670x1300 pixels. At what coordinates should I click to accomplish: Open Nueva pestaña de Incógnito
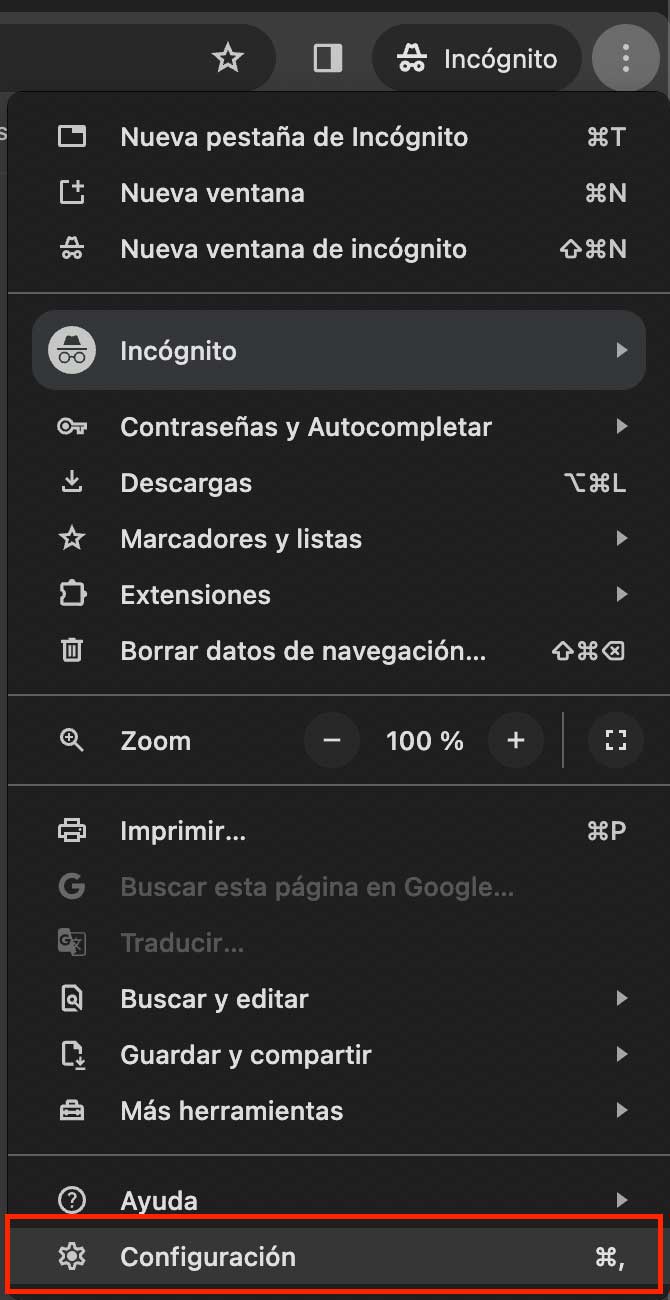294,137
